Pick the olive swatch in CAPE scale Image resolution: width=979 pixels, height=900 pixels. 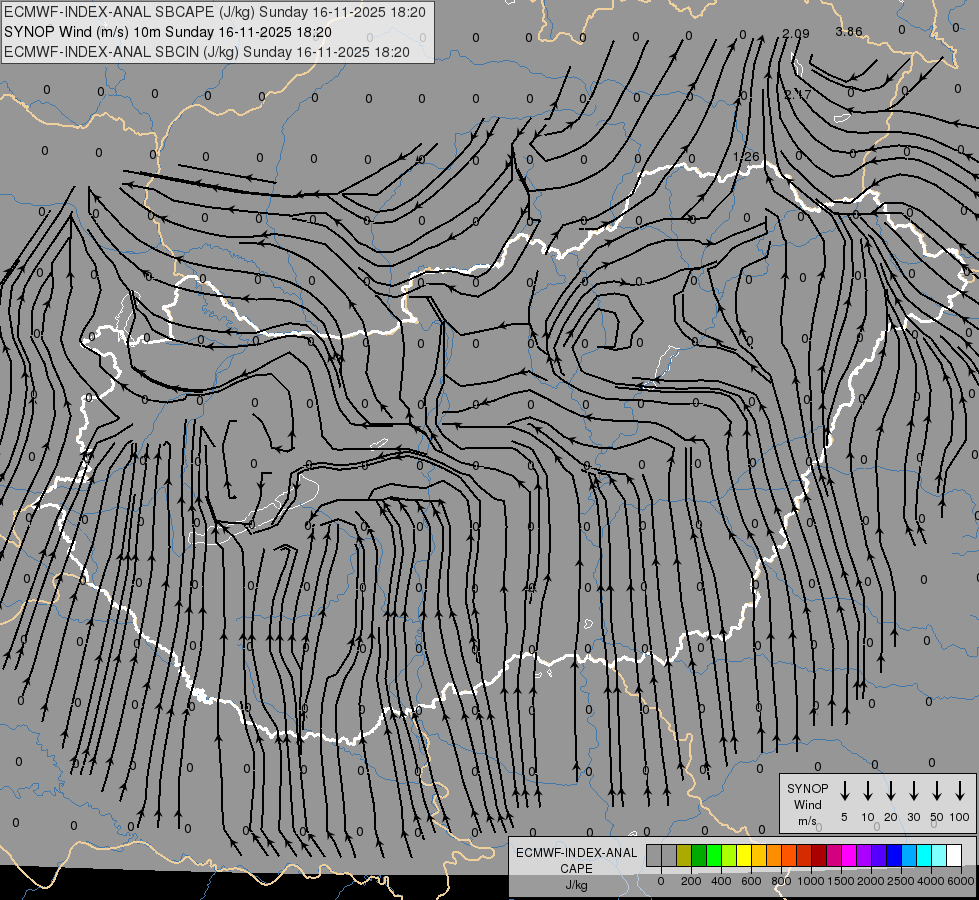click(x=684, y=855)
